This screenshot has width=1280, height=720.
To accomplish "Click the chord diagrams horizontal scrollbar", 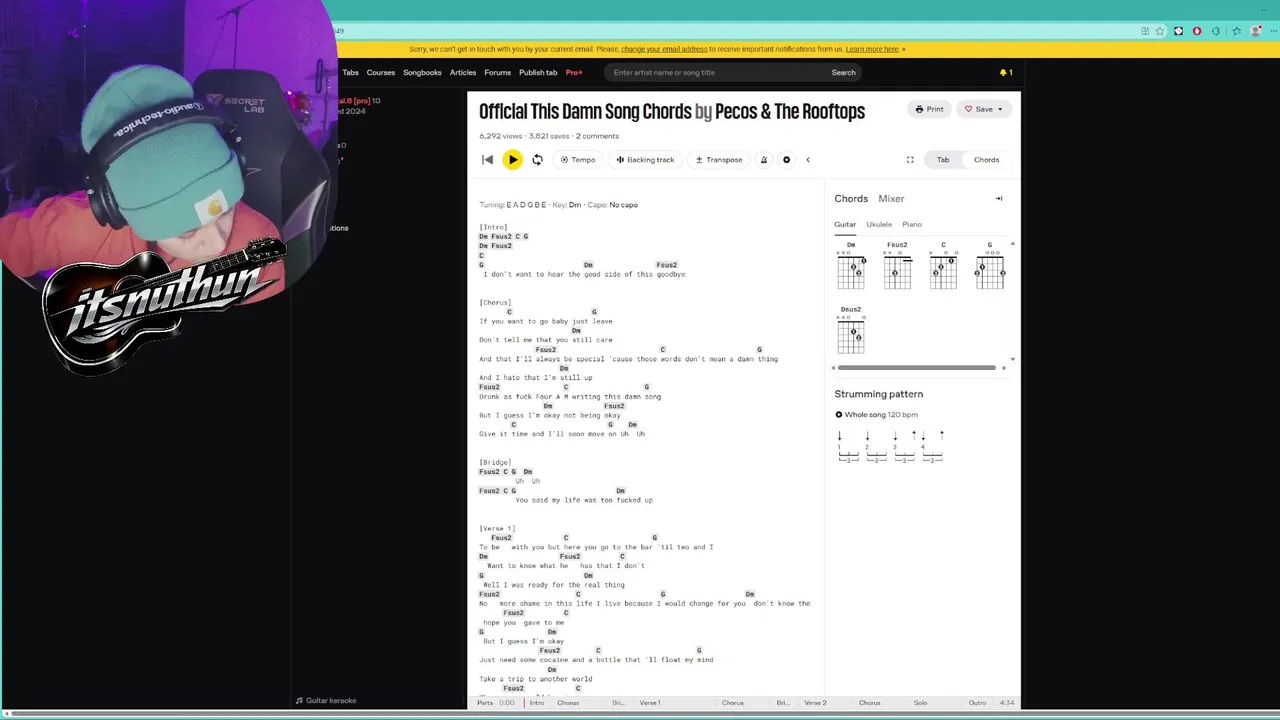I will tap(915, 368).
